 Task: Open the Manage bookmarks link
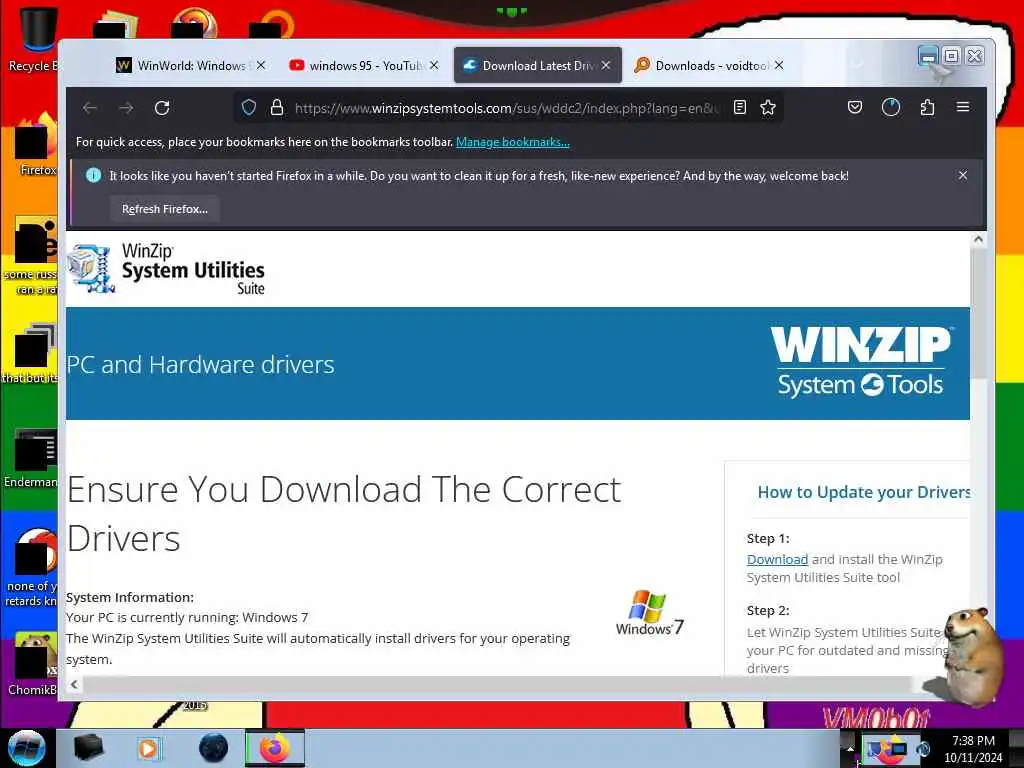point(513,142)
